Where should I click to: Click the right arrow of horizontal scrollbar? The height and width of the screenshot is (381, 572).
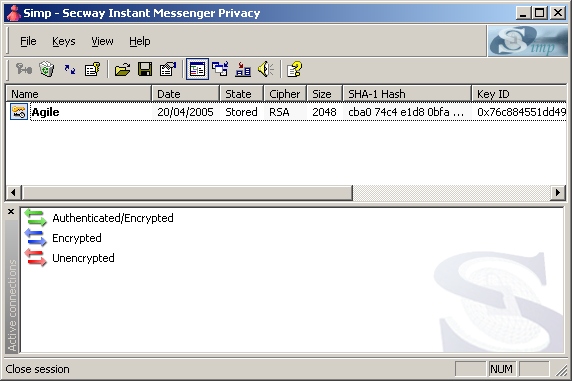[x=558, y=192]
